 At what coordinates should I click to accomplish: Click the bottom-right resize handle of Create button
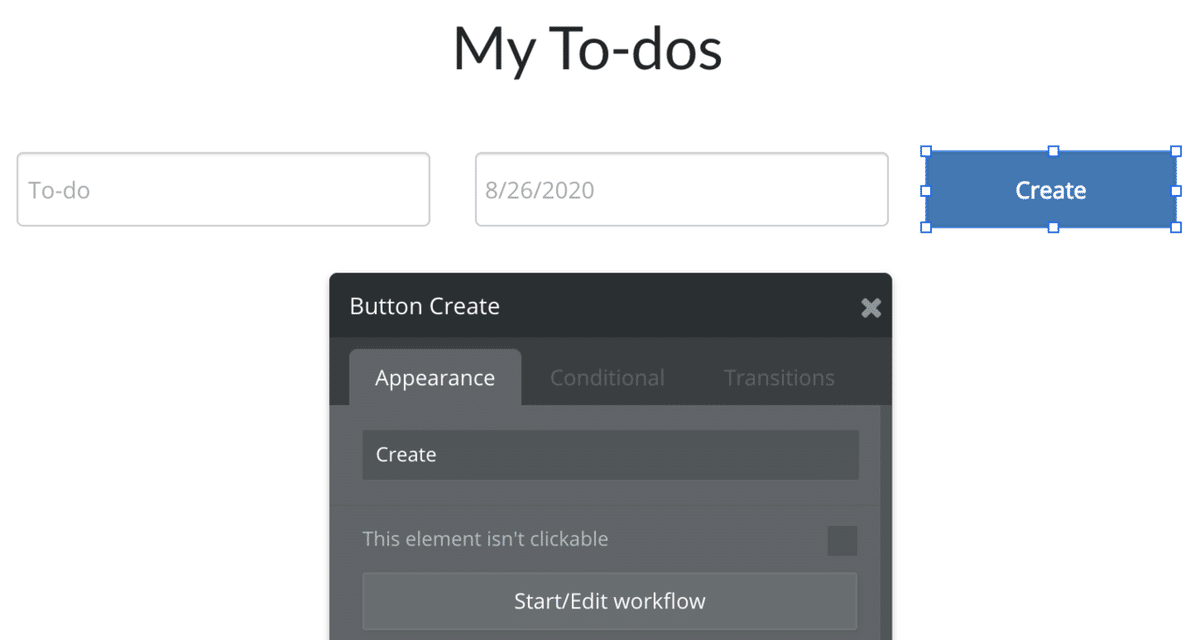[1176, 227]
